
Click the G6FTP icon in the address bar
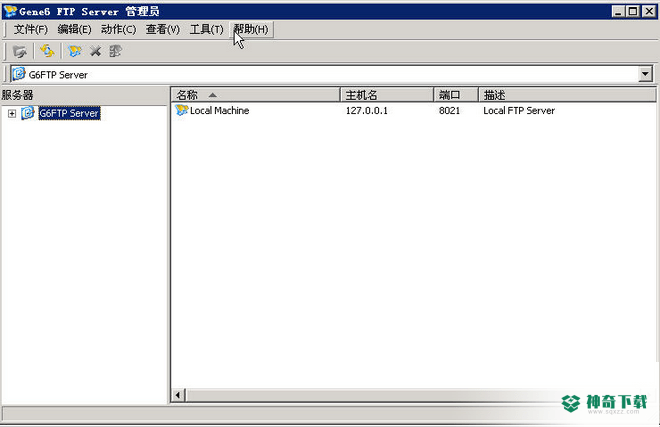[19, 74]
